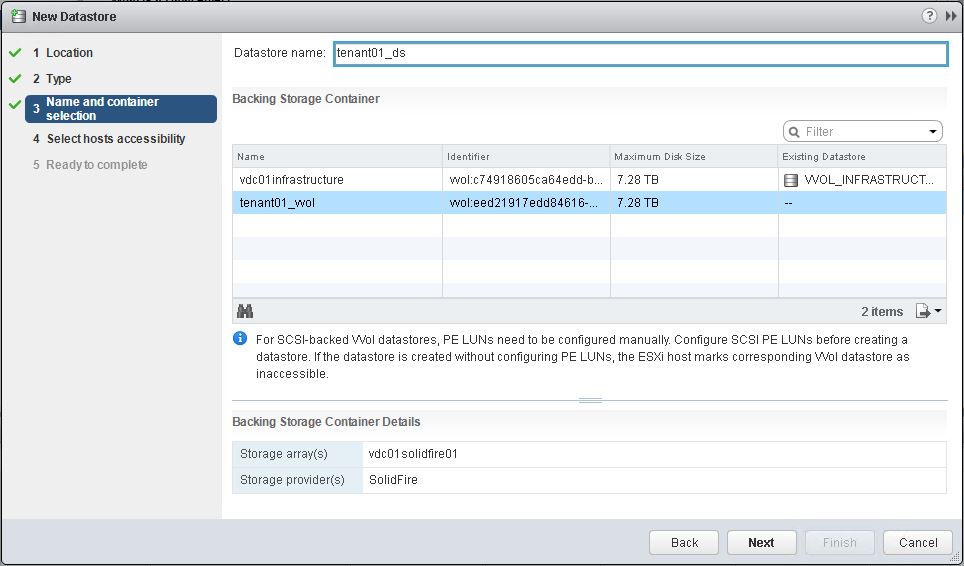The height and width of the screenshot is (566, 964).
Task: Click the Next button
Action: [761, 543]
